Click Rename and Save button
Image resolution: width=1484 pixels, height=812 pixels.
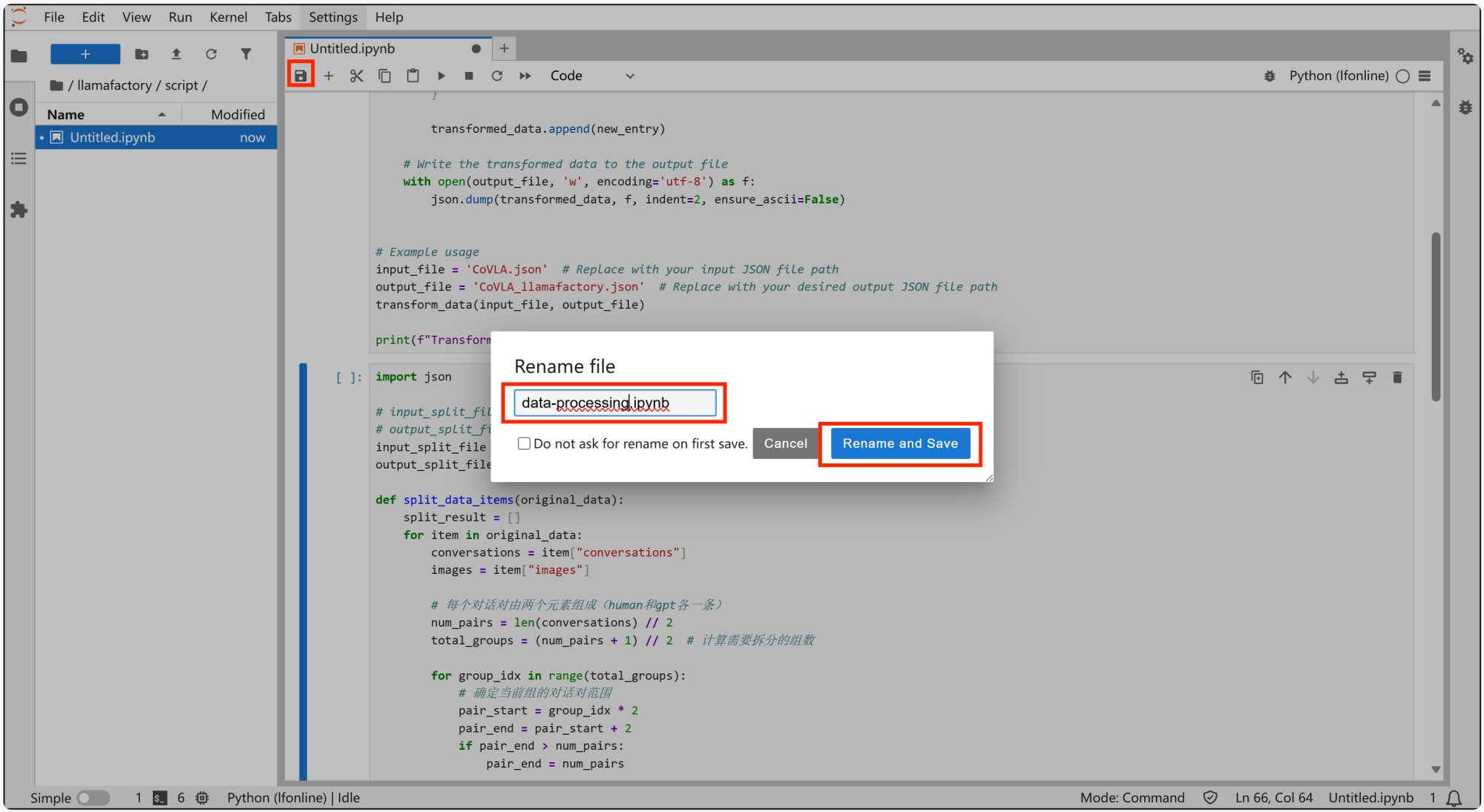point(900,443)
